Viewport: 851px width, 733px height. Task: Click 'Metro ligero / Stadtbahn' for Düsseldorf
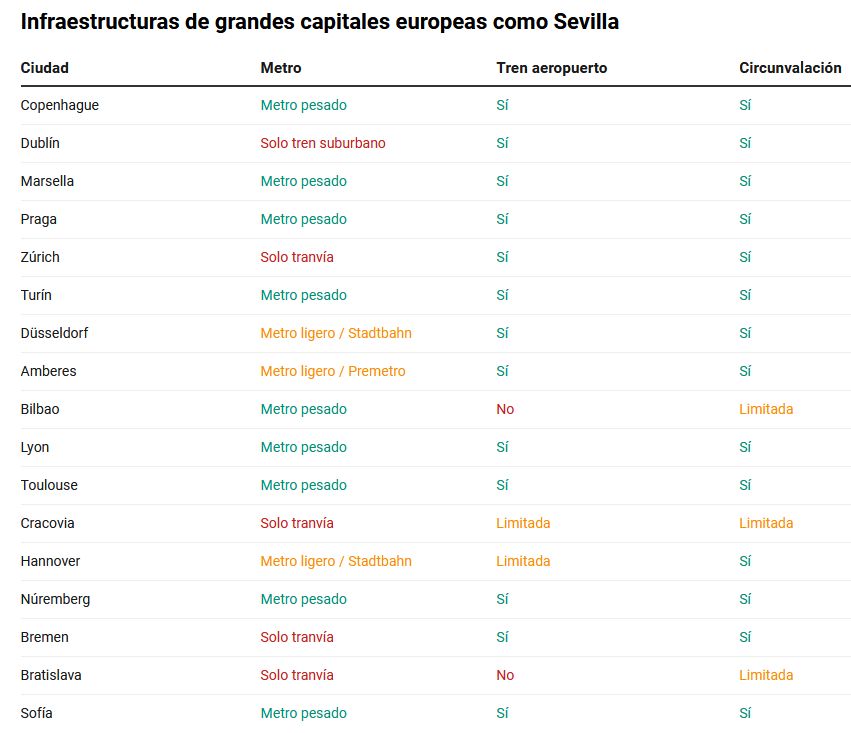click(336, 333)
